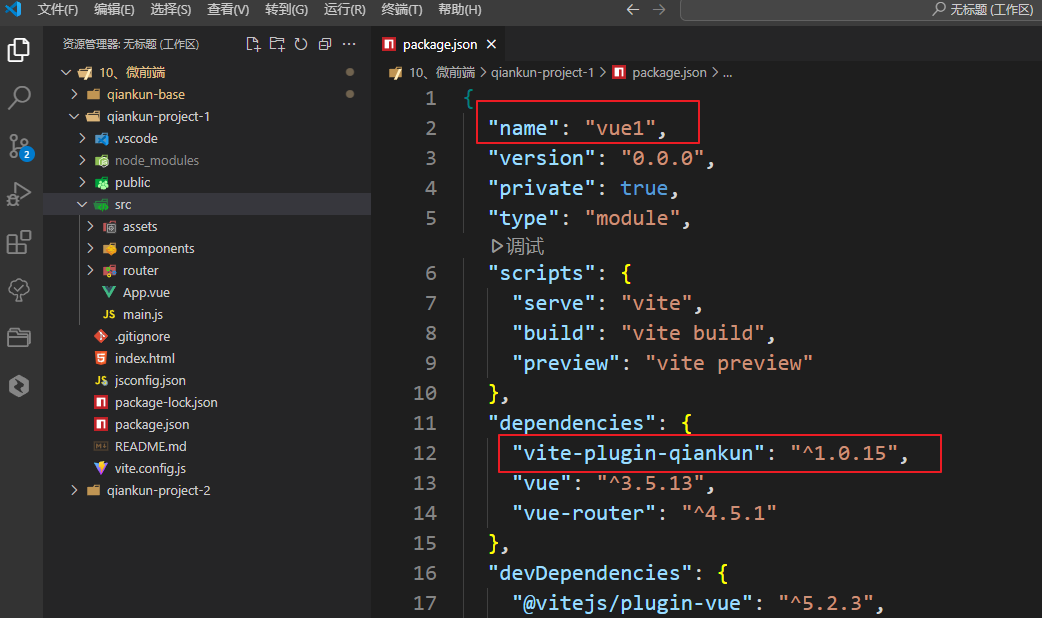Open the 终端(T) menu
1042x618 pixels.
pos(402,10)
